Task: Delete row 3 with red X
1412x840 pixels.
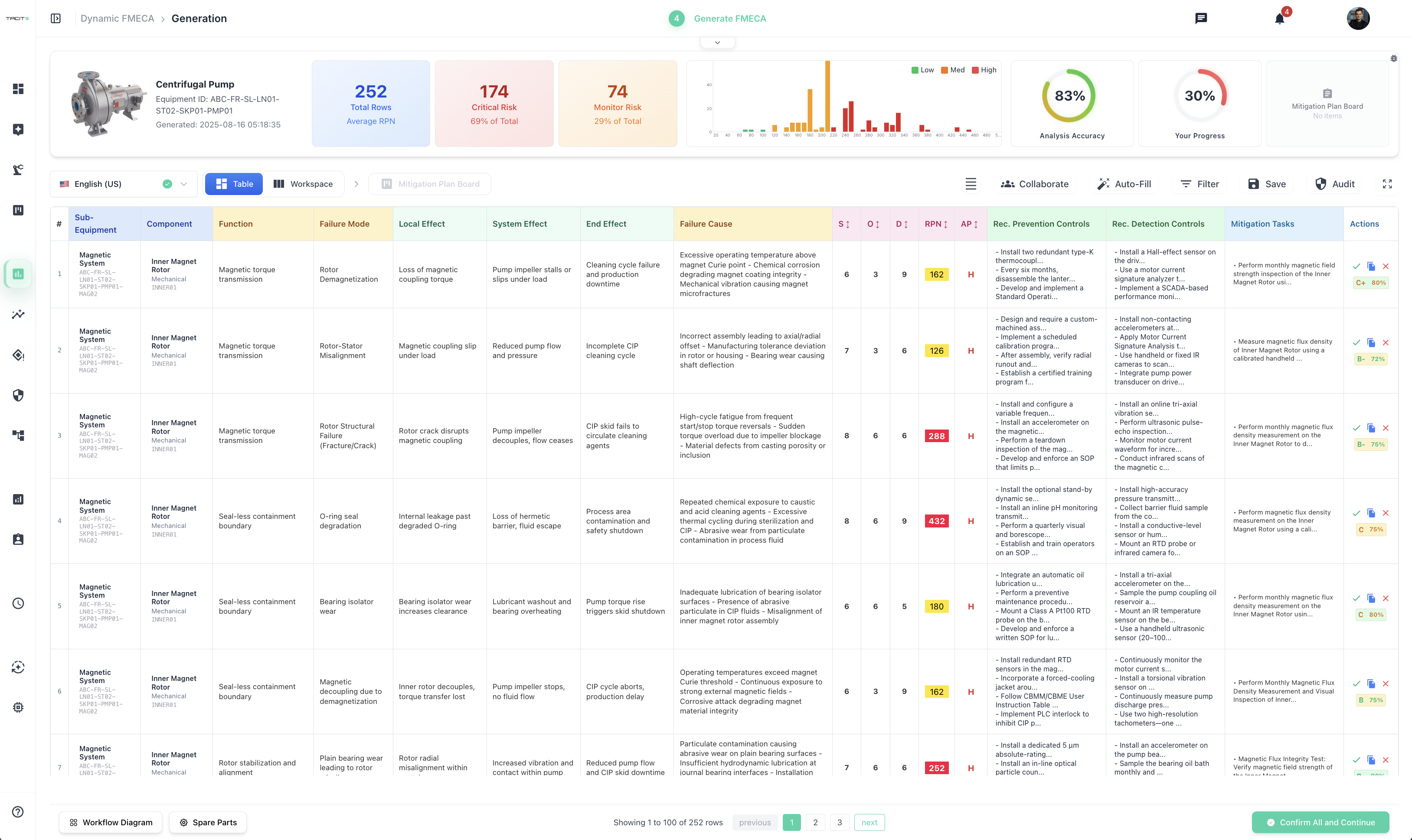Action: (1386, 428)
